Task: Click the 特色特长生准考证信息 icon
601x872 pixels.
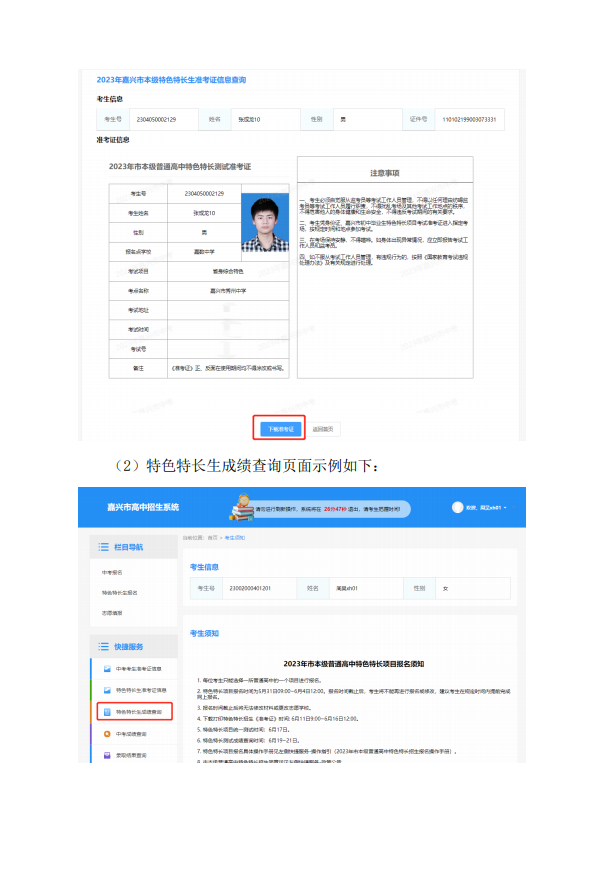Action: 106,690
